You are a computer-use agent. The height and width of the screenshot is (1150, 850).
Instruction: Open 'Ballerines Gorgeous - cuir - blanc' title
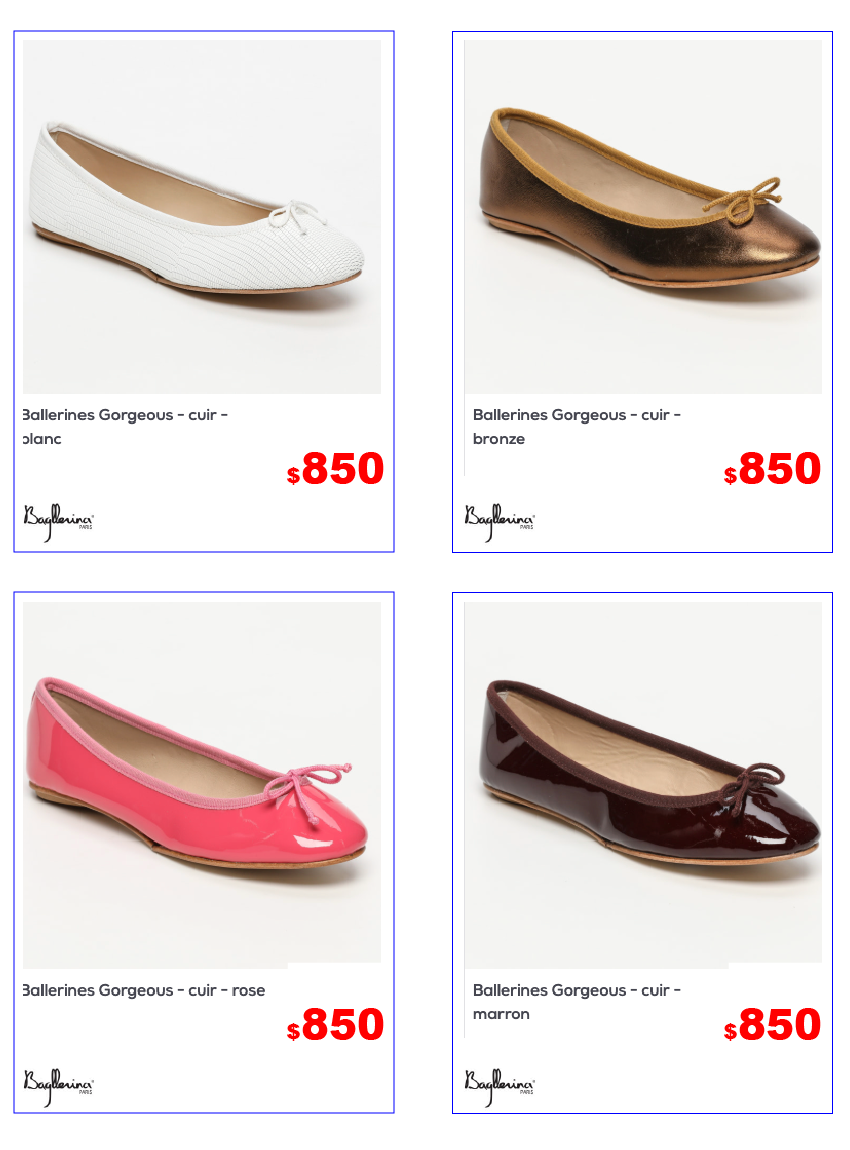(125, 427)
